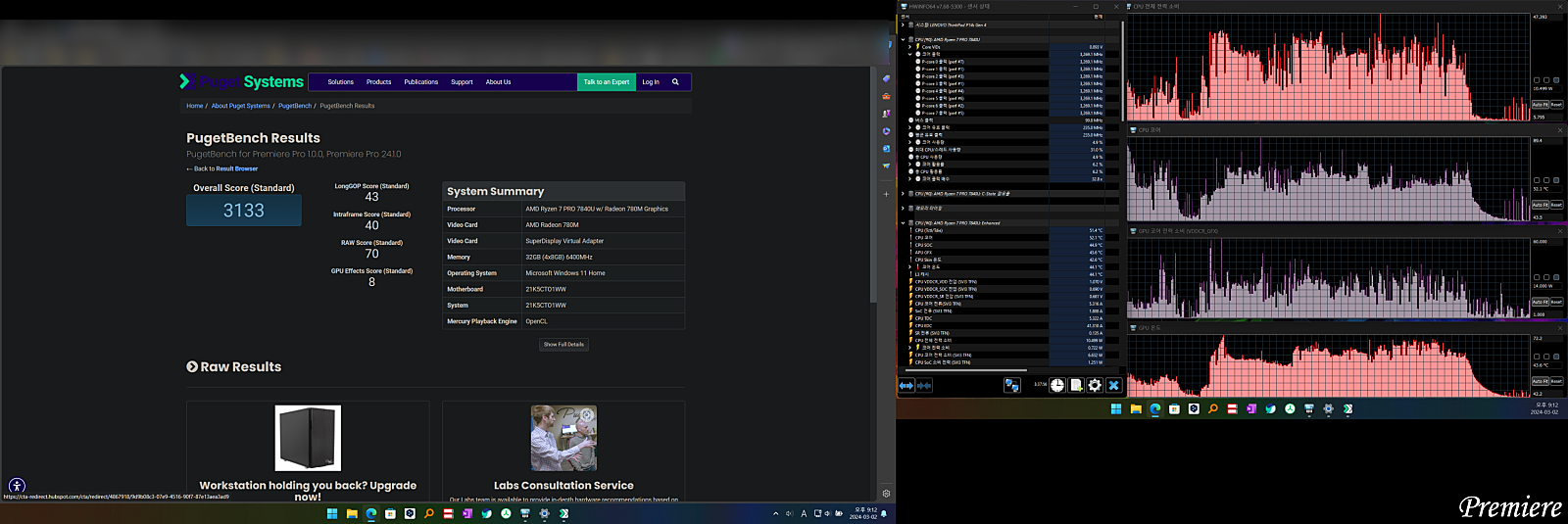Go to Home breadcrumb link

[x=195, y=106]
